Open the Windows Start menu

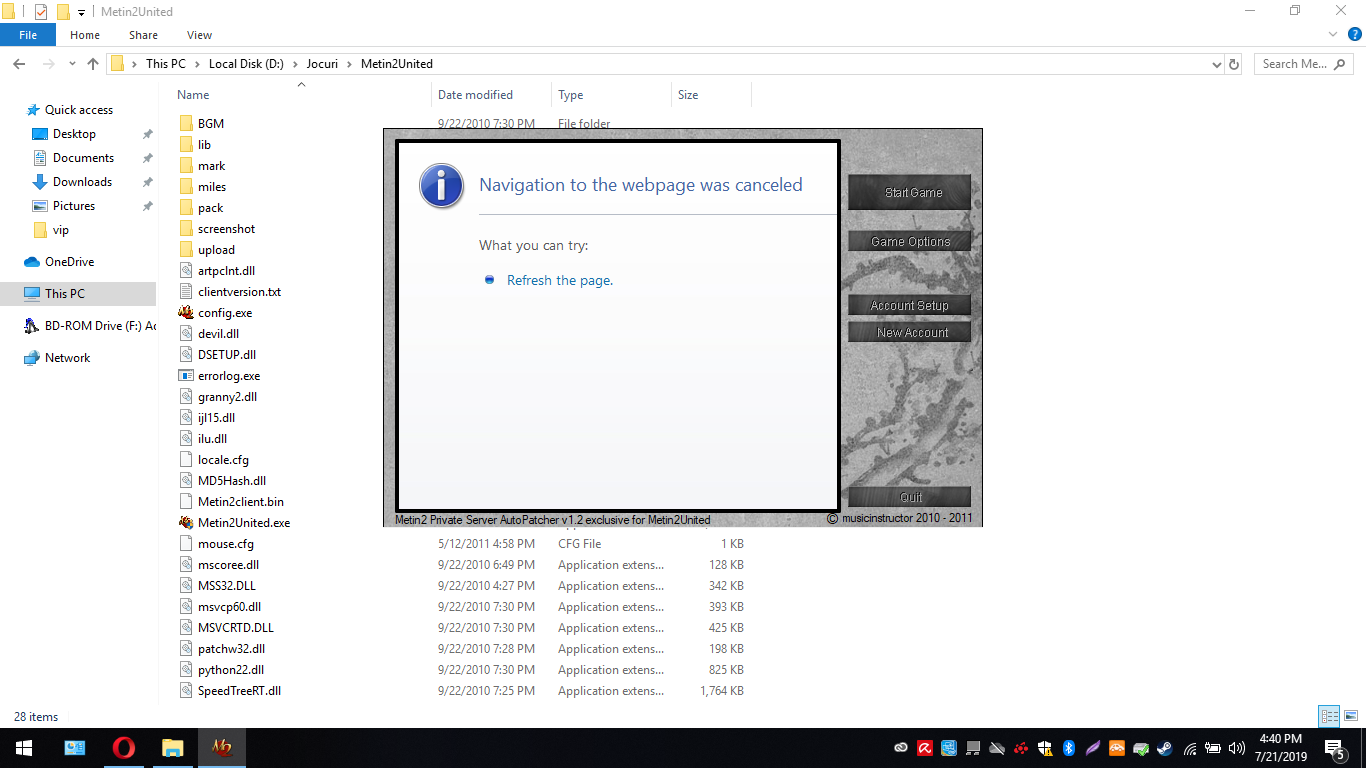(x=24, y=748)
